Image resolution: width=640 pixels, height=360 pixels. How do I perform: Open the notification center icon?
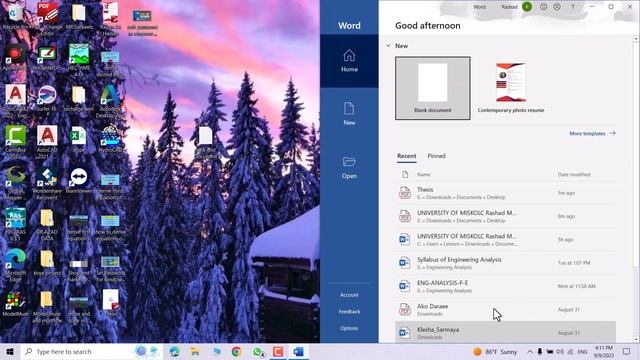pyautogui.click(x=627, y=351)
